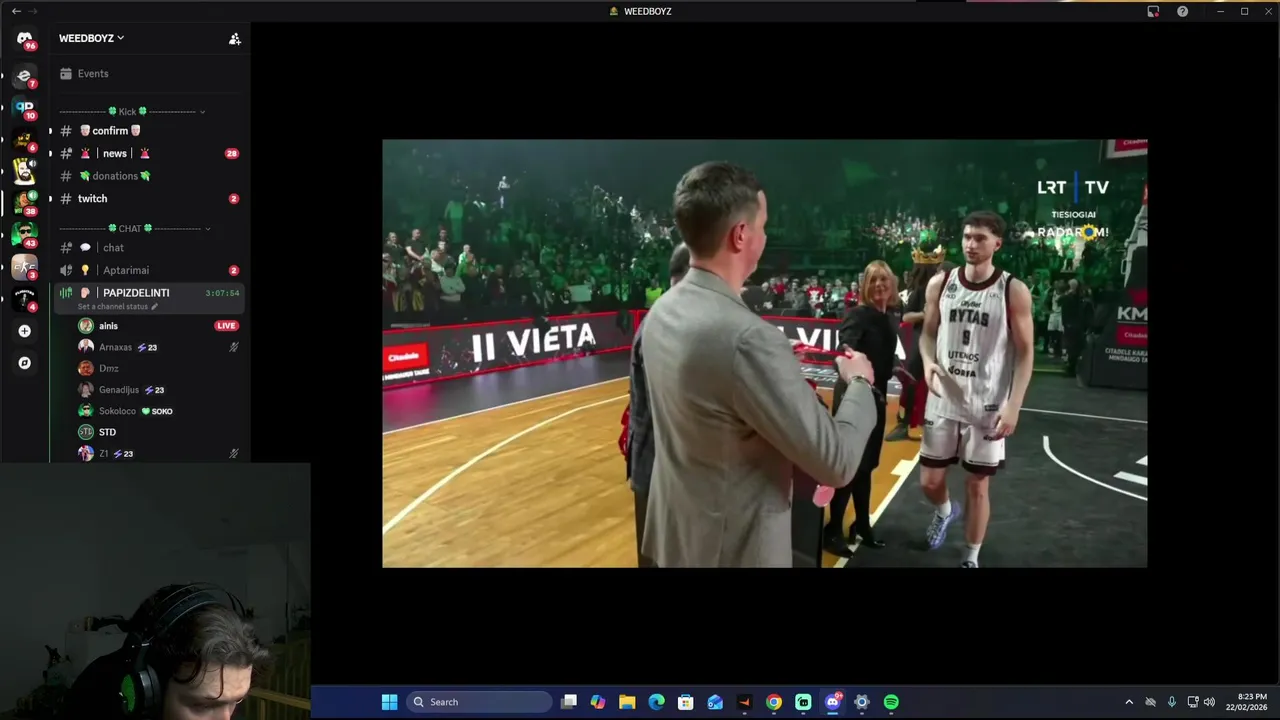Launch Microsoft Edge from the taskbar

[656, 702]
